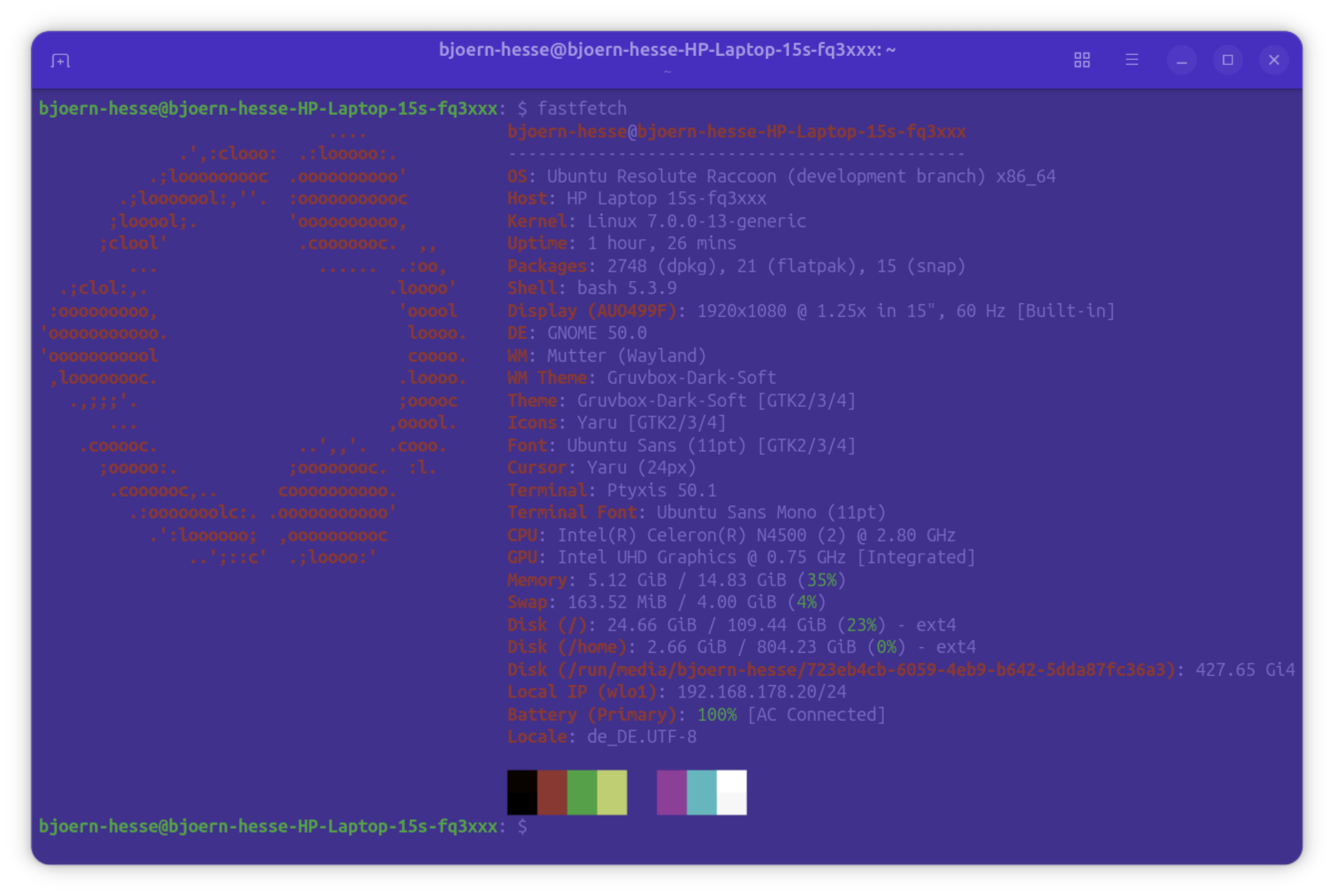This screenshot has height=896, width=1334.
Task: Click the green color block
Action: tap(582, 792)
